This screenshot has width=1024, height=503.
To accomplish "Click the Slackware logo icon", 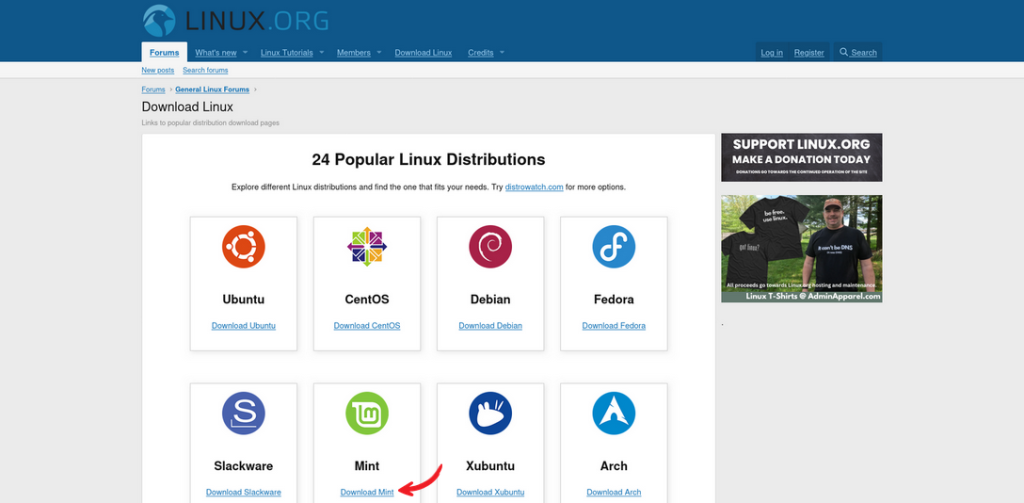I will (243, 413).
